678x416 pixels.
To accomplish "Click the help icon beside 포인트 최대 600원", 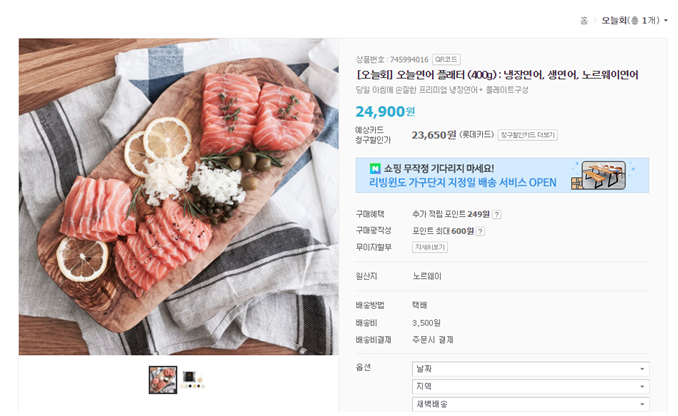I will point(480,231).
